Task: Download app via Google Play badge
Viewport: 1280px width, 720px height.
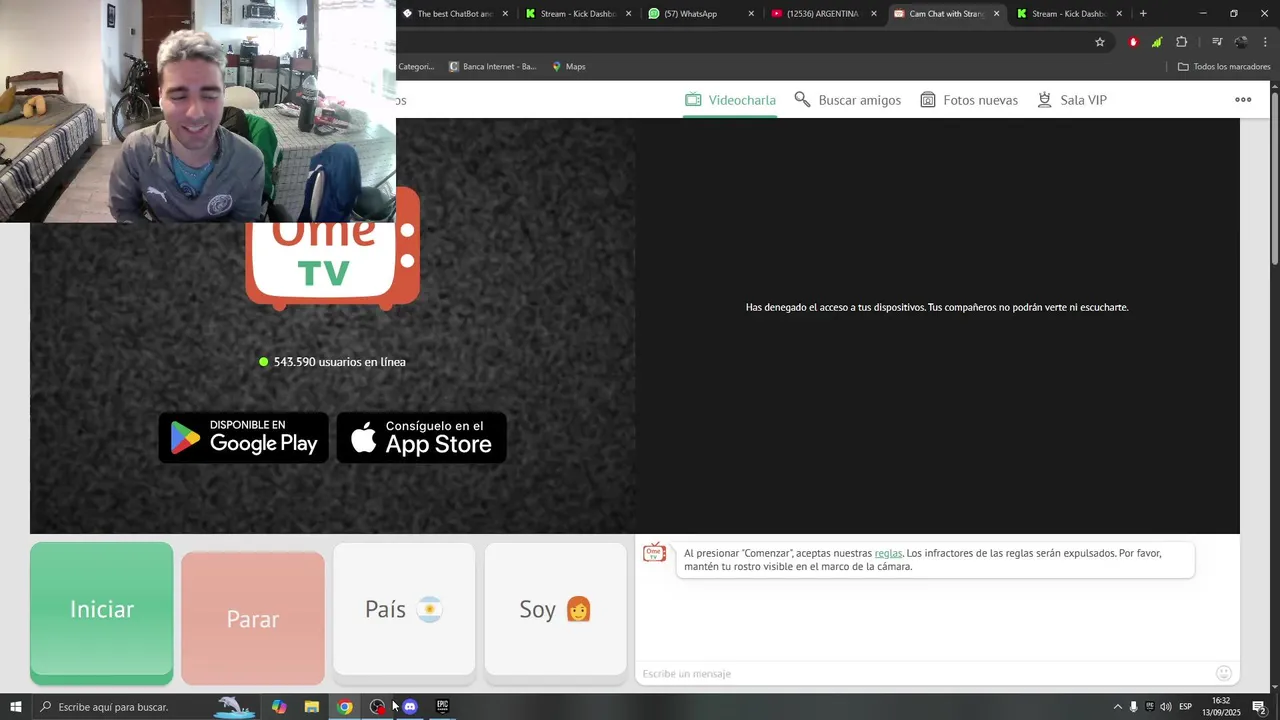Action: click(x=243, y=438)
